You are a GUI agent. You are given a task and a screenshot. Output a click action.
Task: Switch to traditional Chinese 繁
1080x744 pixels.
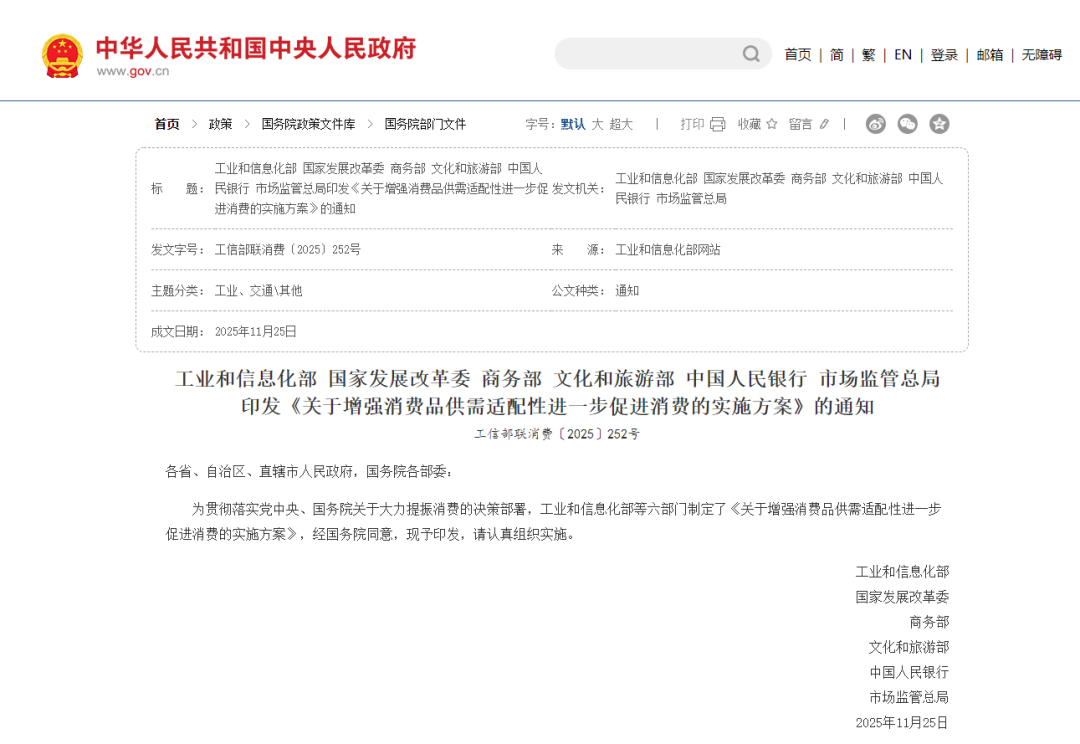point(869,54)
